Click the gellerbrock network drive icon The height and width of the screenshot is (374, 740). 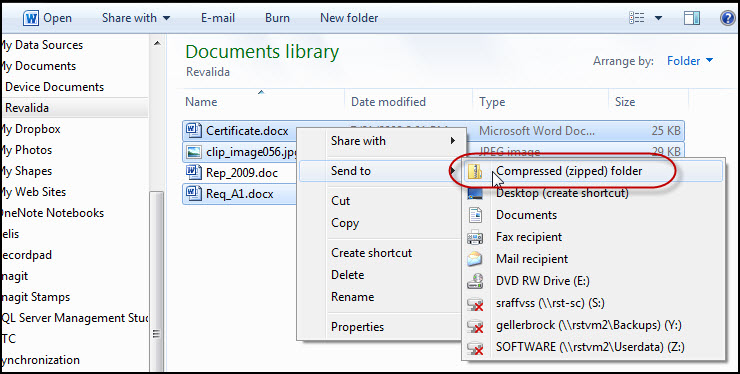pyautogui.click(x=475, y=325)
